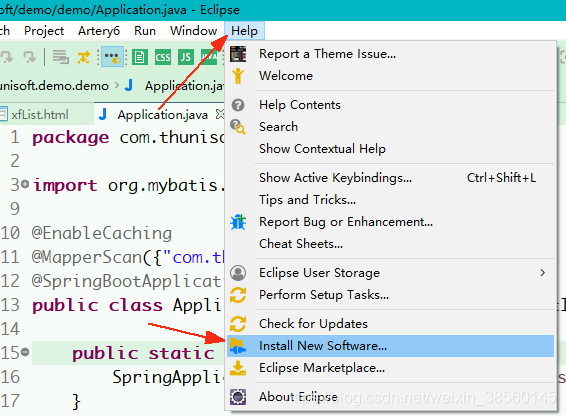
Task: Close the Application.java tab
Action: click(220, 114)
